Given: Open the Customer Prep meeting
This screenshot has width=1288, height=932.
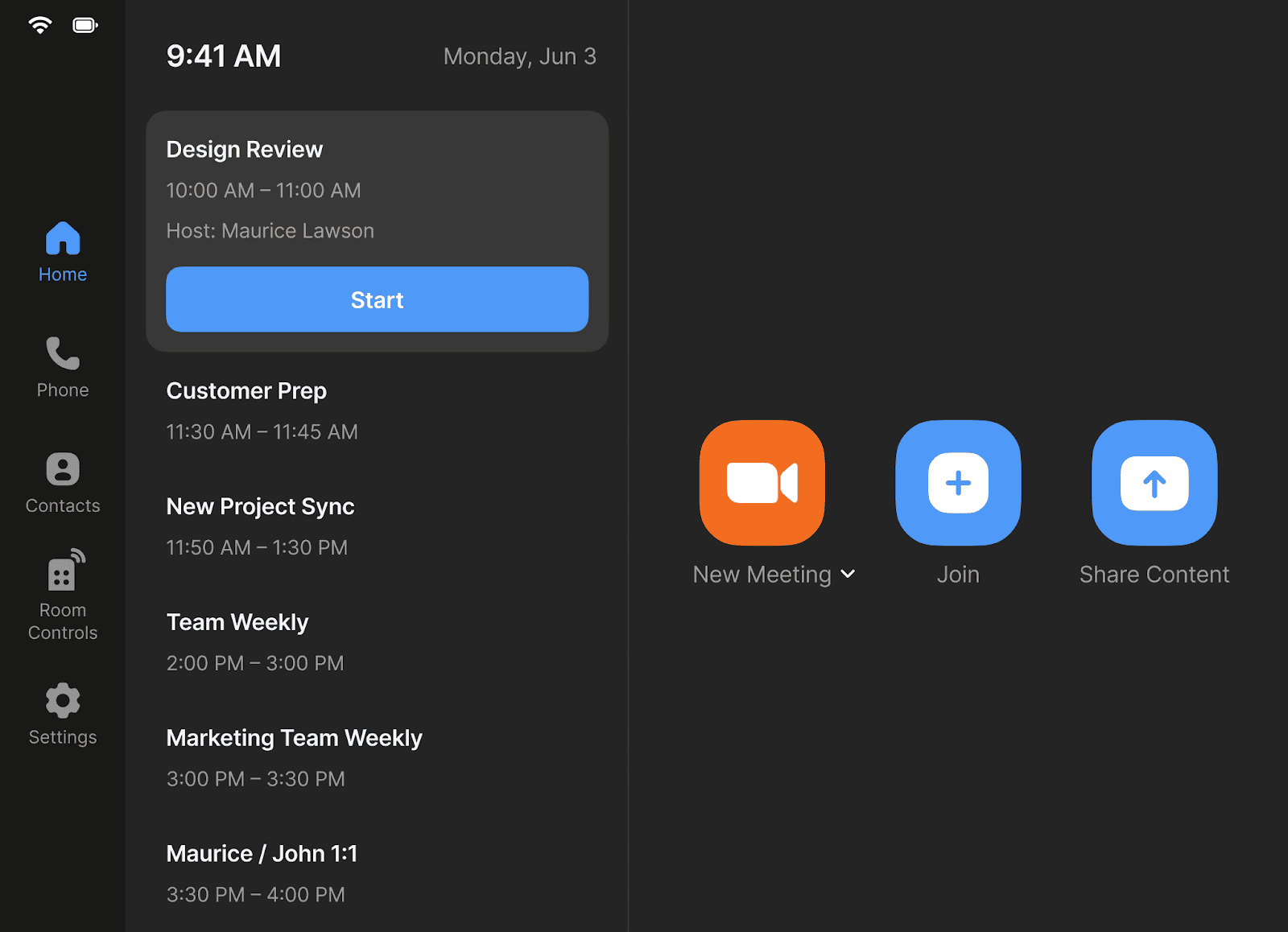Looking at the screenshot, I should pos(246,391).
